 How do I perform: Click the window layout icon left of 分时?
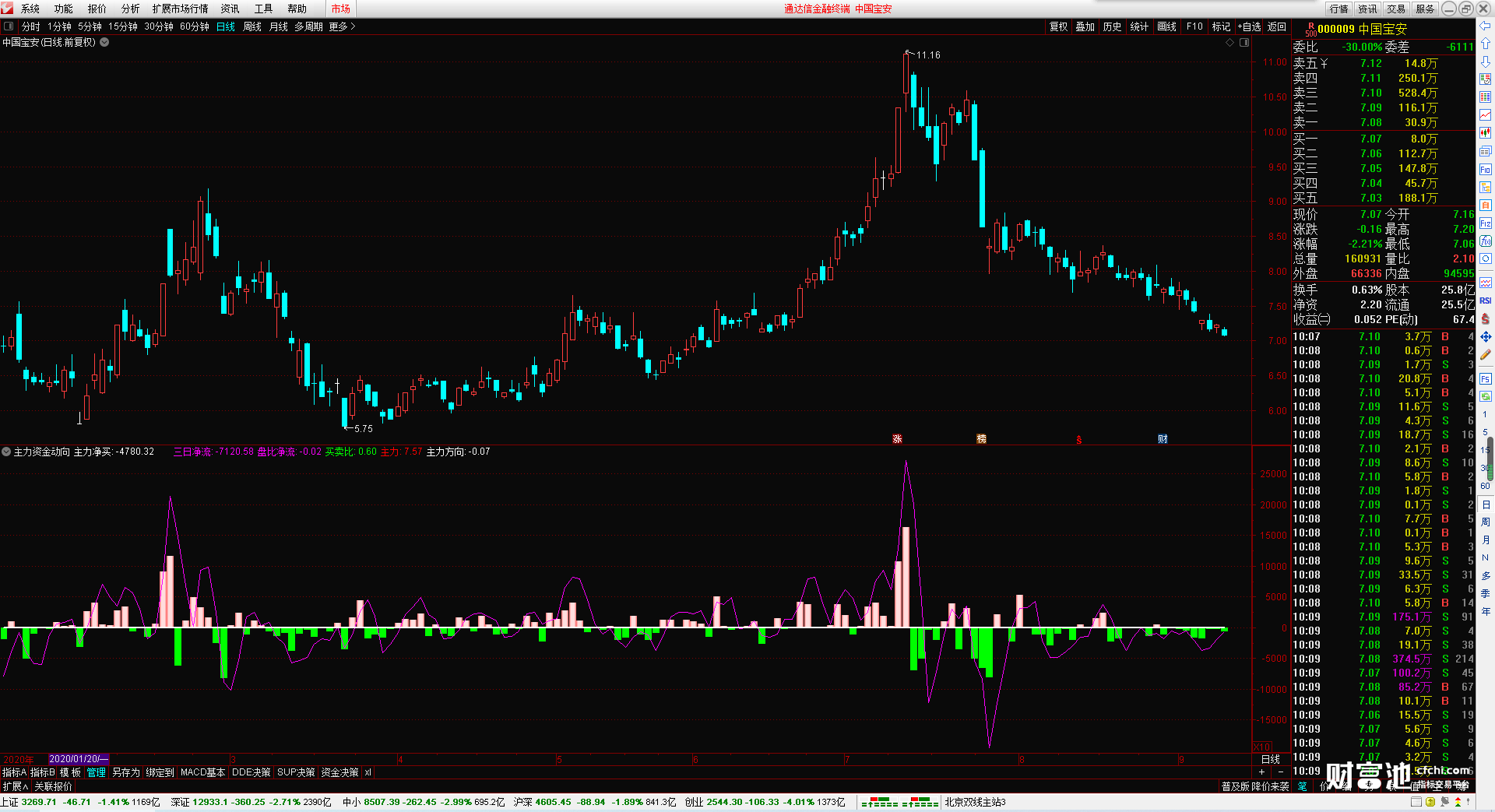tap(9, 26)
